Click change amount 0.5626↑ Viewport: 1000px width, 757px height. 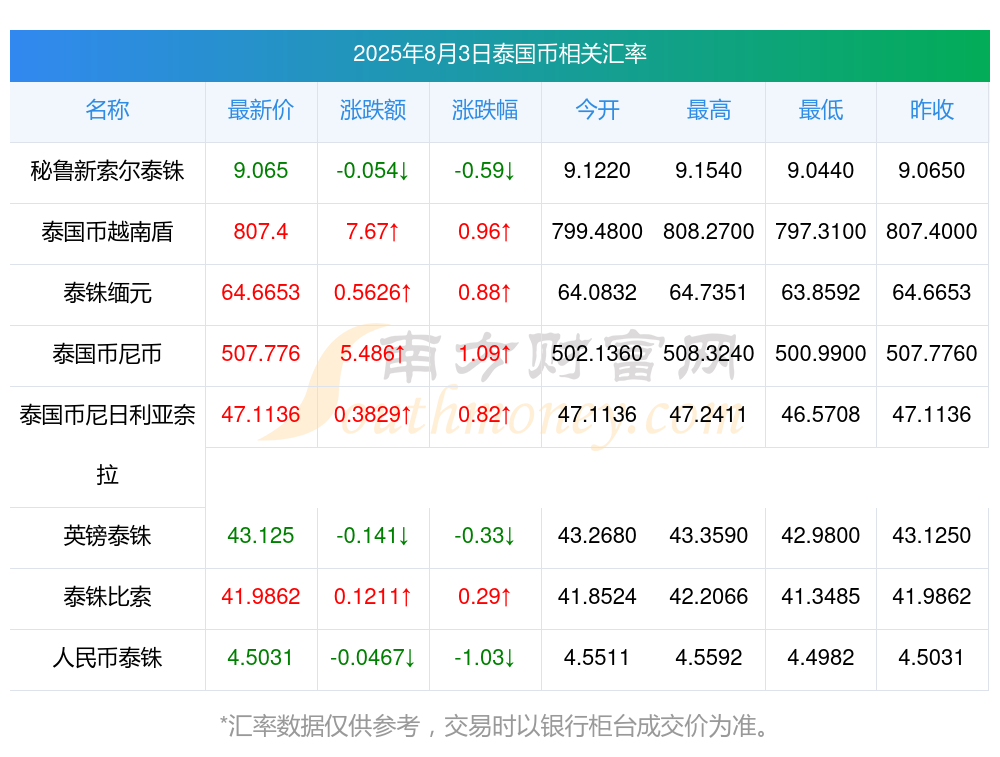pos(373,293)
